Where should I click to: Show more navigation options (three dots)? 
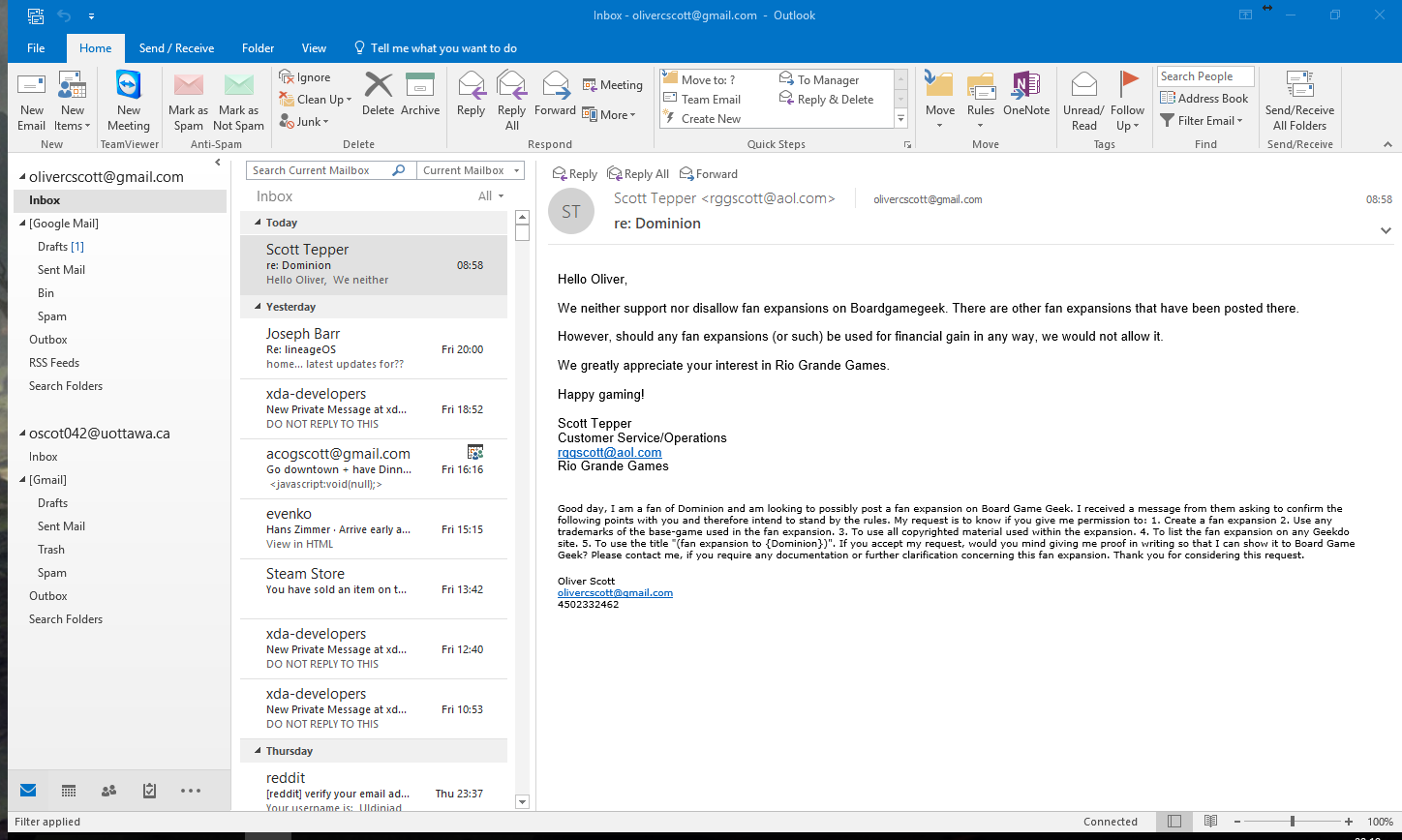pos(191,791)
